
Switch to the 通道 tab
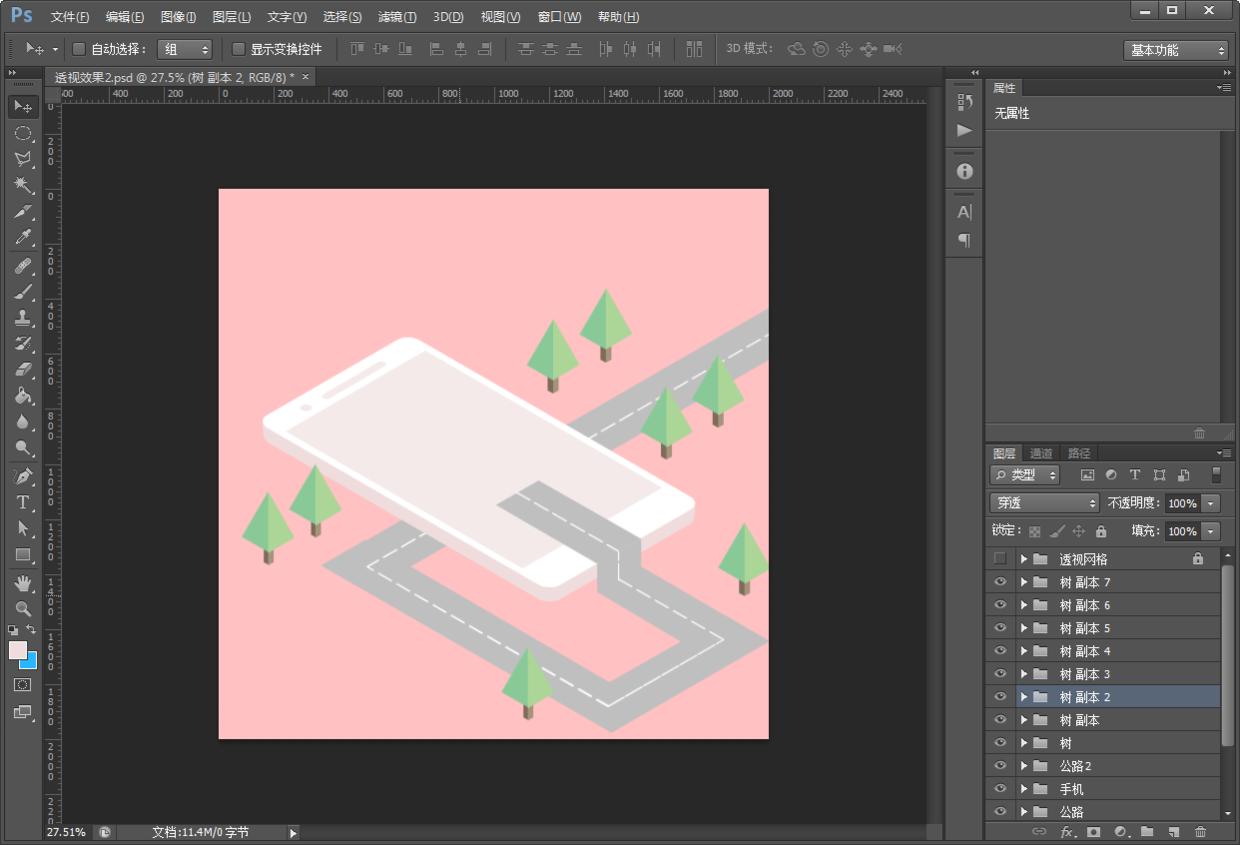pyautogui.click(x=1041, y=453)
